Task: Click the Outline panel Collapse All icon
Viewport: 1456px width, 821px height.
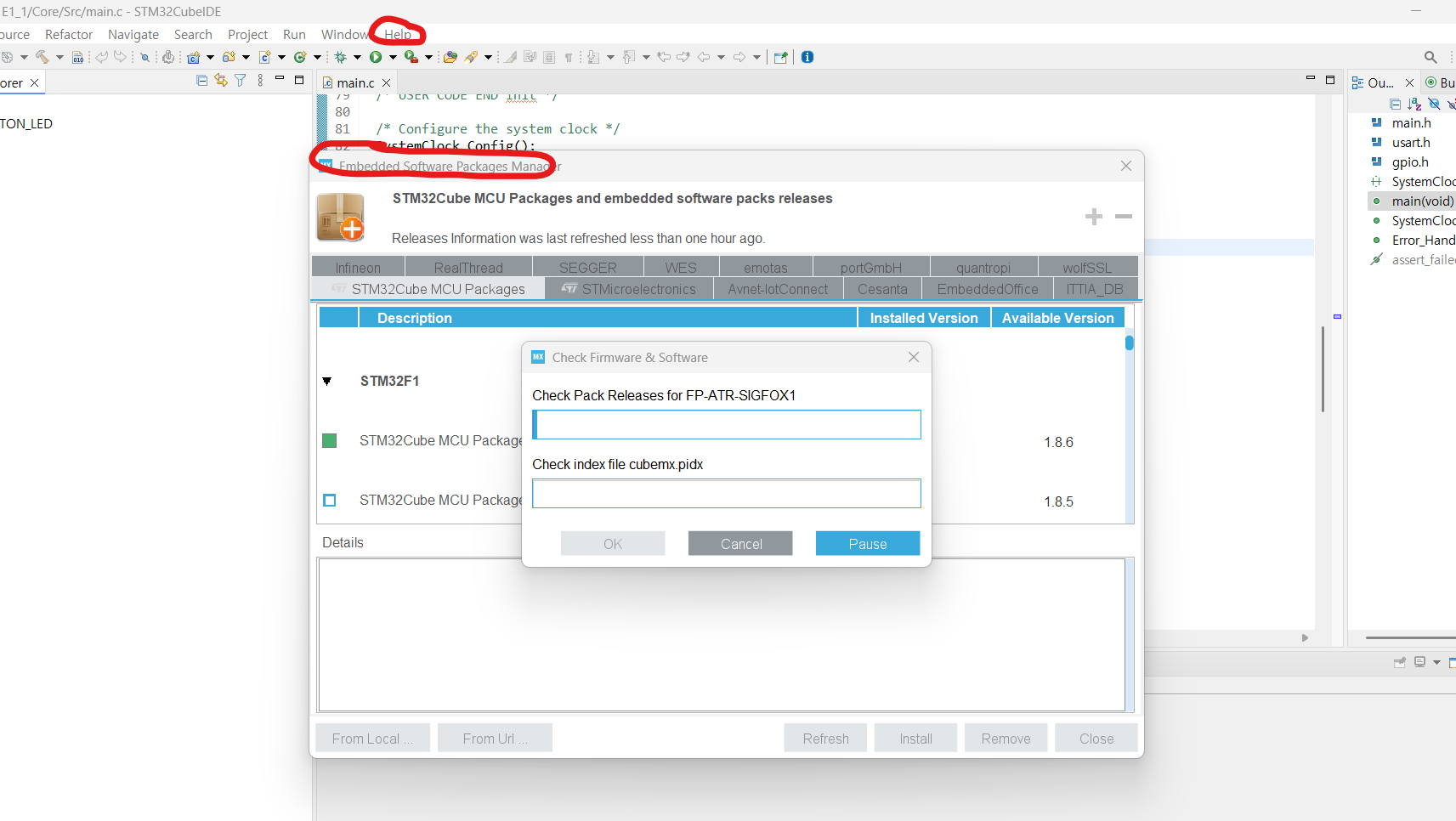Action: pos(1395,104)
